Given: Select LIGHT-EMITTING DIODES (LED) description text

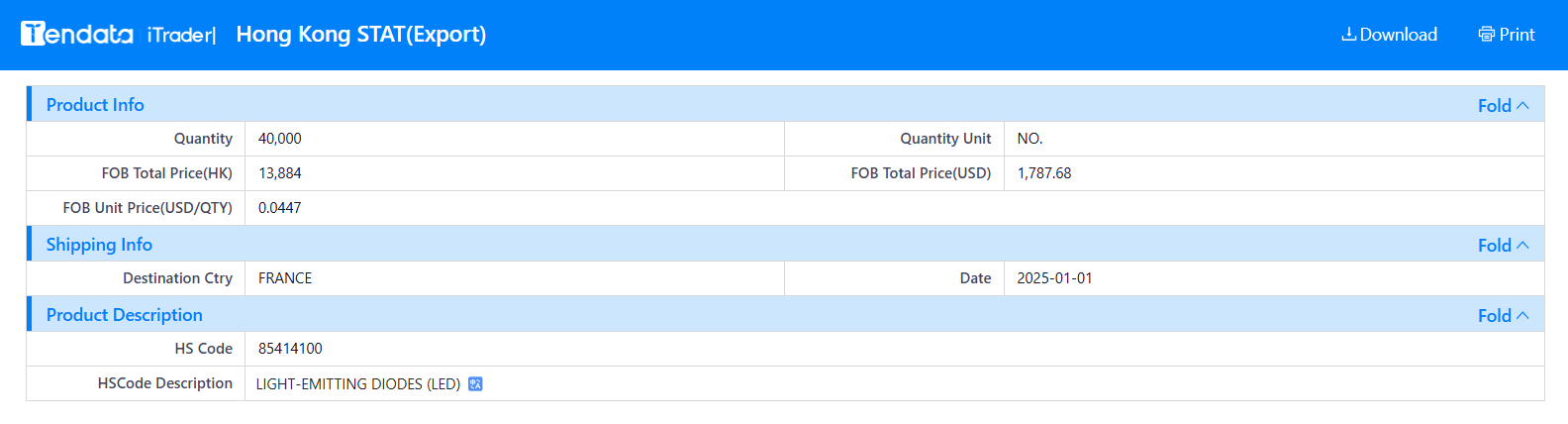Looking at the screenshot, I should point(358,384).
